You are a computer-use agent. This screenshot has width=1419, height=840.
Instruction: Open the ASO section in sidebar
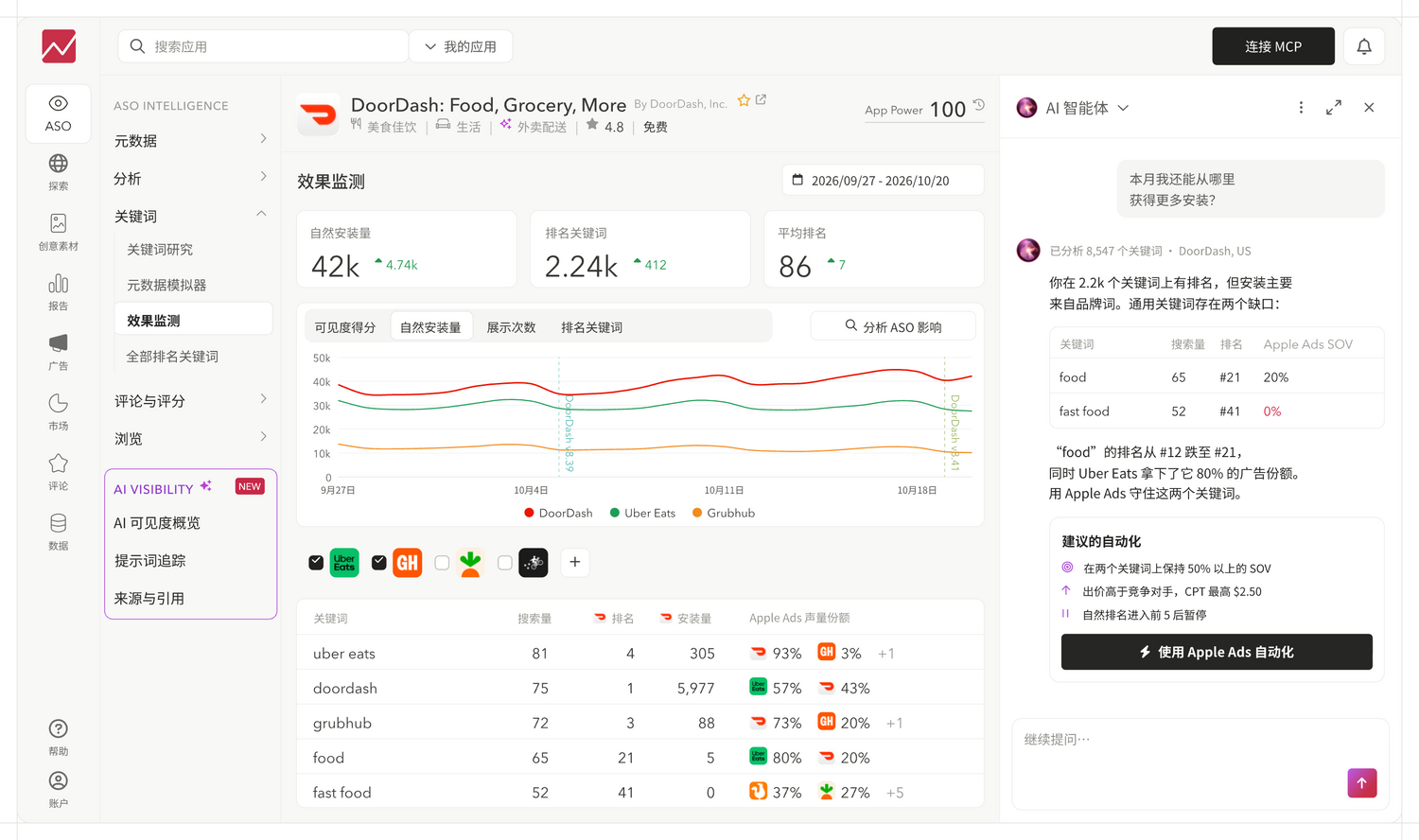coord(58,114)
